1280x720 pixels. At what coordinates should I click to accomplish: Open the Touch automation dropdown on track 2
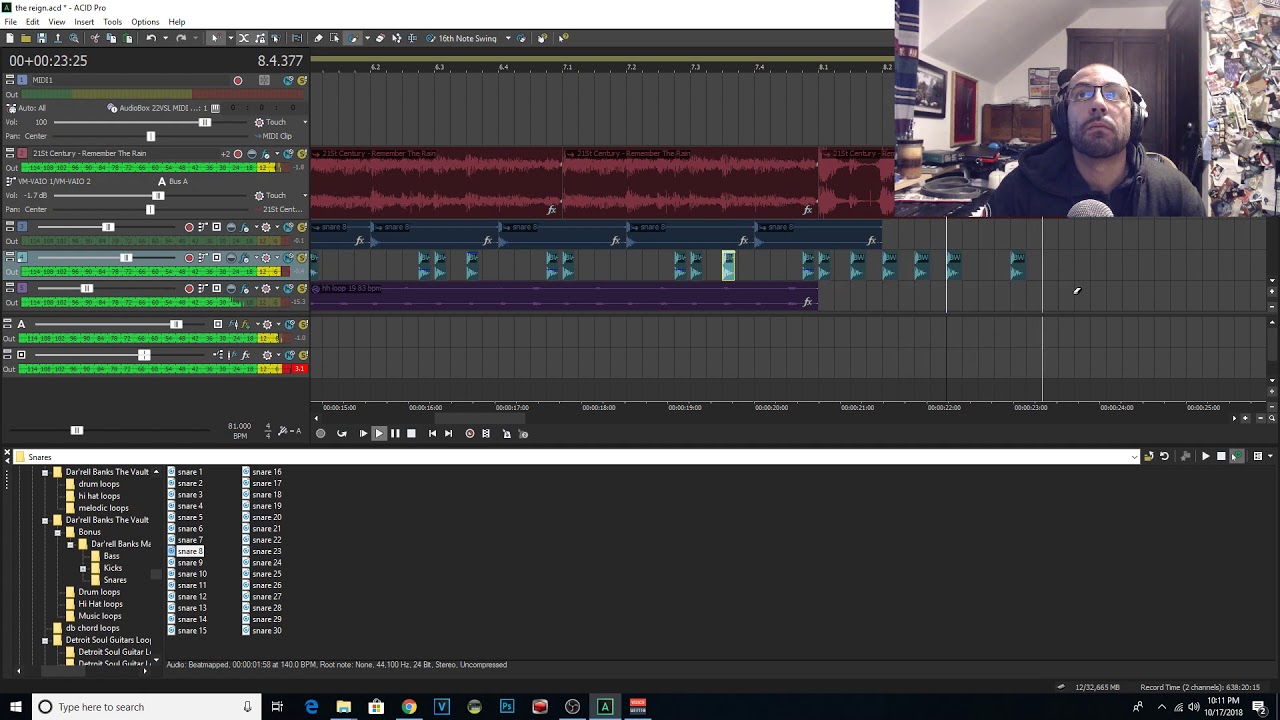click(x=305, y=196)
